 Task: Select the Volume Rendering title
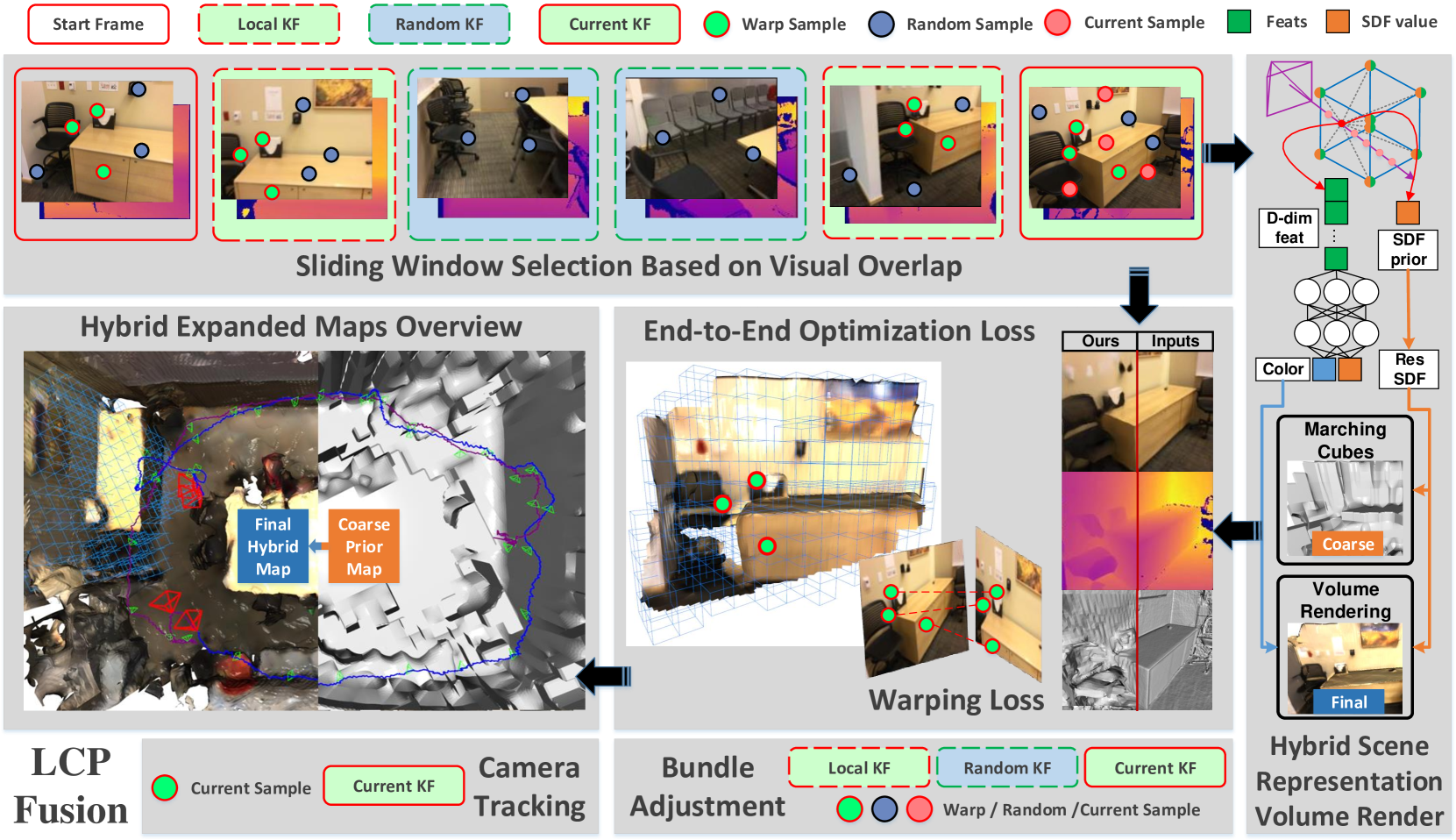coord(1346,600)
